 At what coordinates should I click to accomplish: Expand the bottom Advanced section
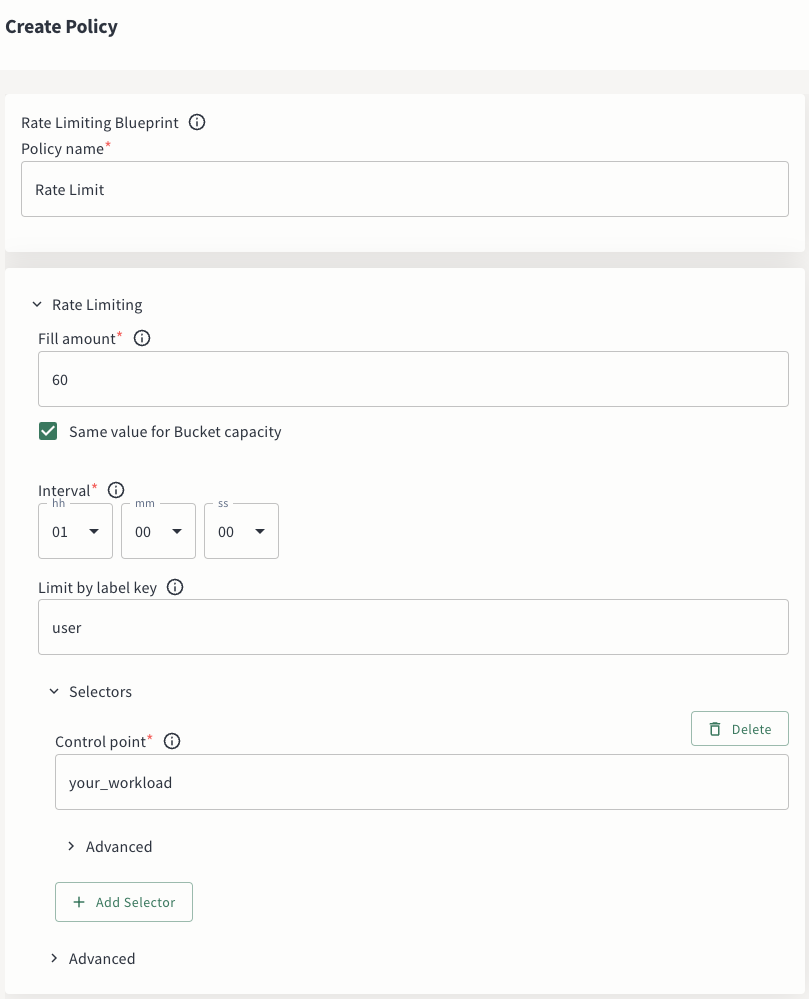(54, 959)
